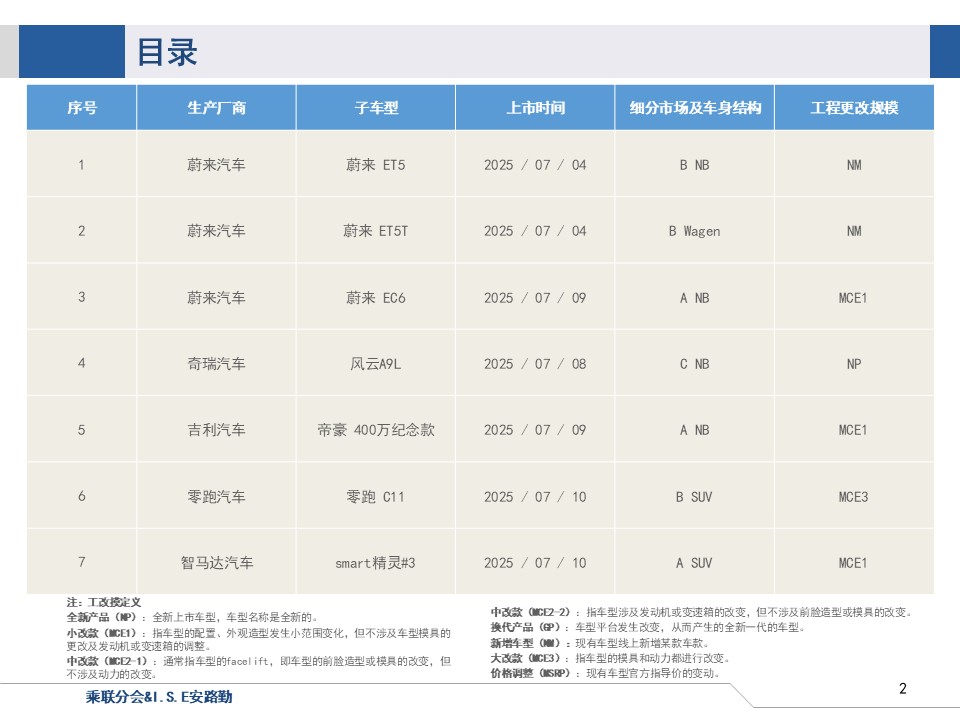Image resolution: width=960 pixels, height=720 pixels.
Task: Click the C NB segment cell
Action: coord(694,364)
